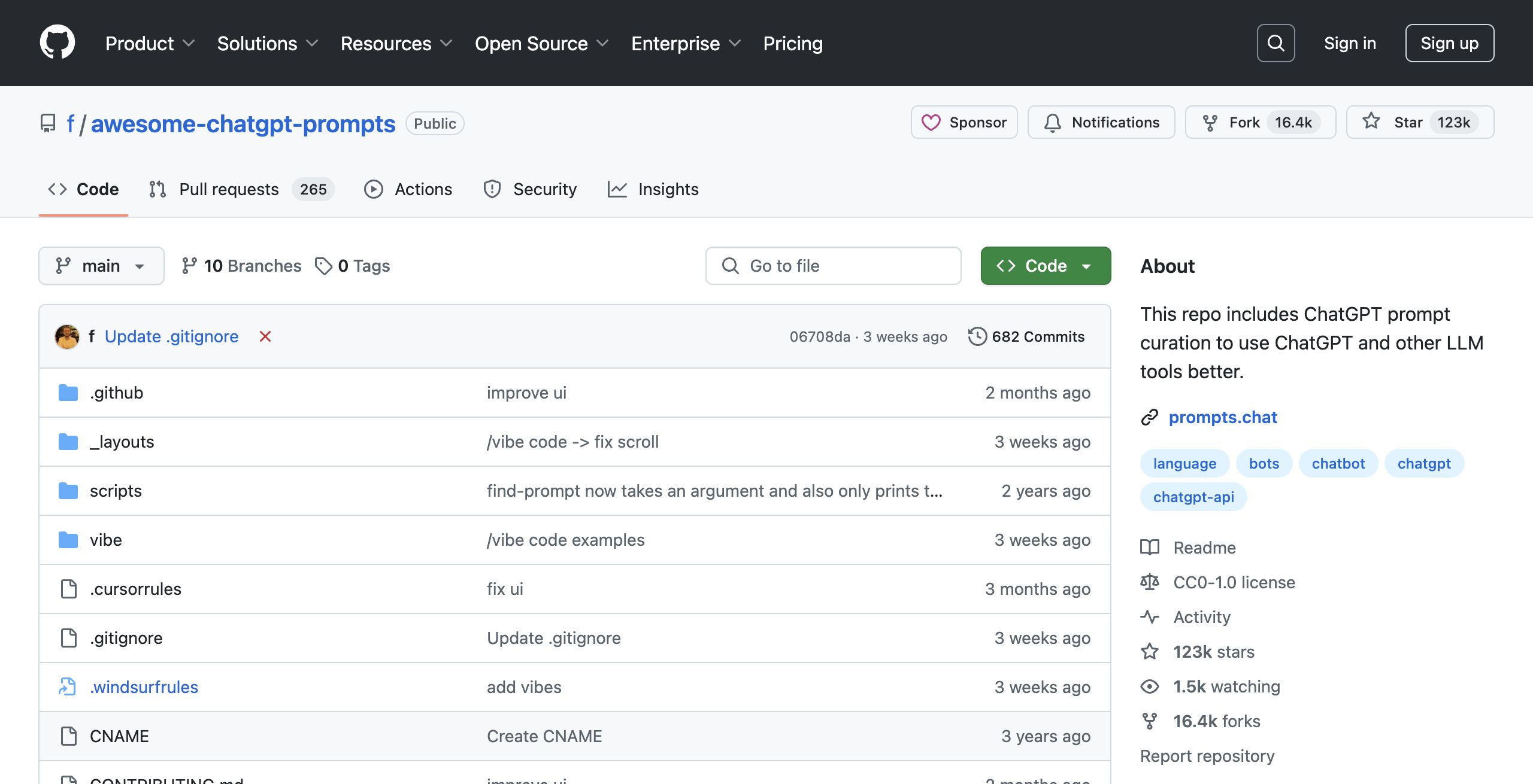Expand the Product menu

[150, 44]
